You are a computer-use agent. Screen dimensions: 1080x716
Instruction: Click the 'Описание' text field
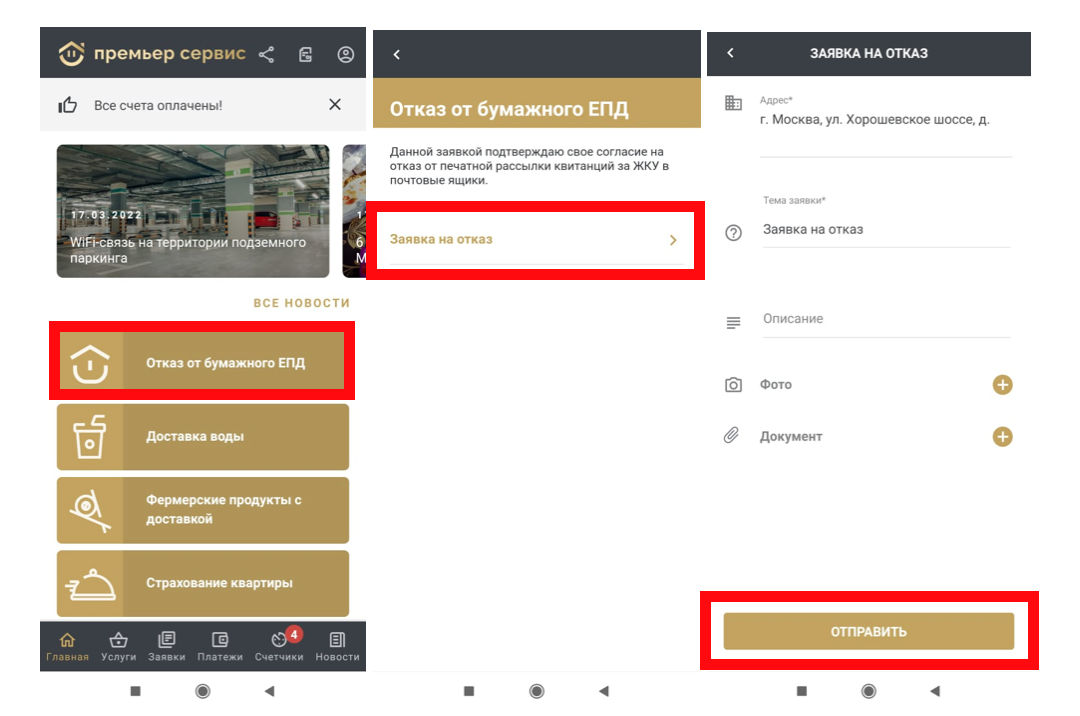[885, 319]
